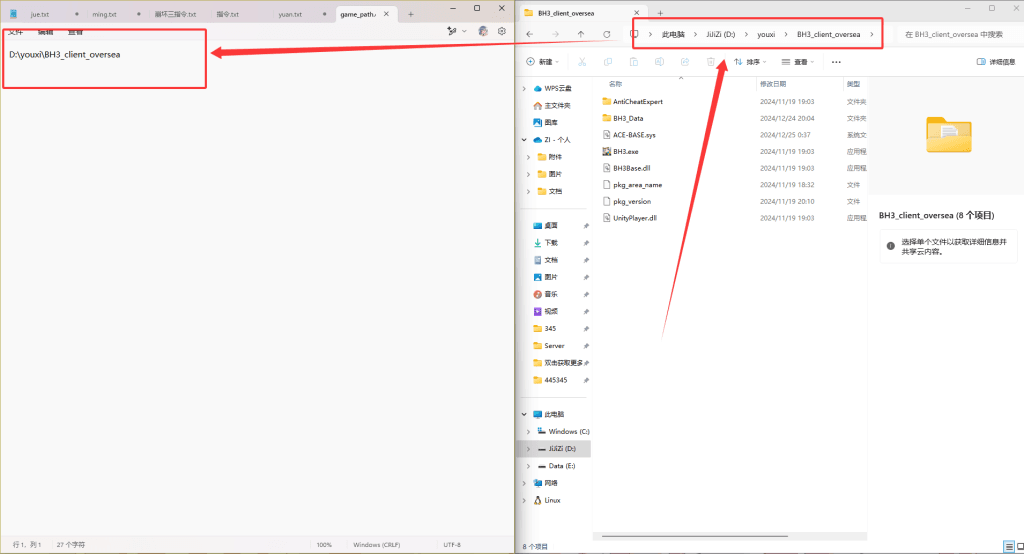
Task: Expand the Windows (C:) drive node
Action: point(528,431)
